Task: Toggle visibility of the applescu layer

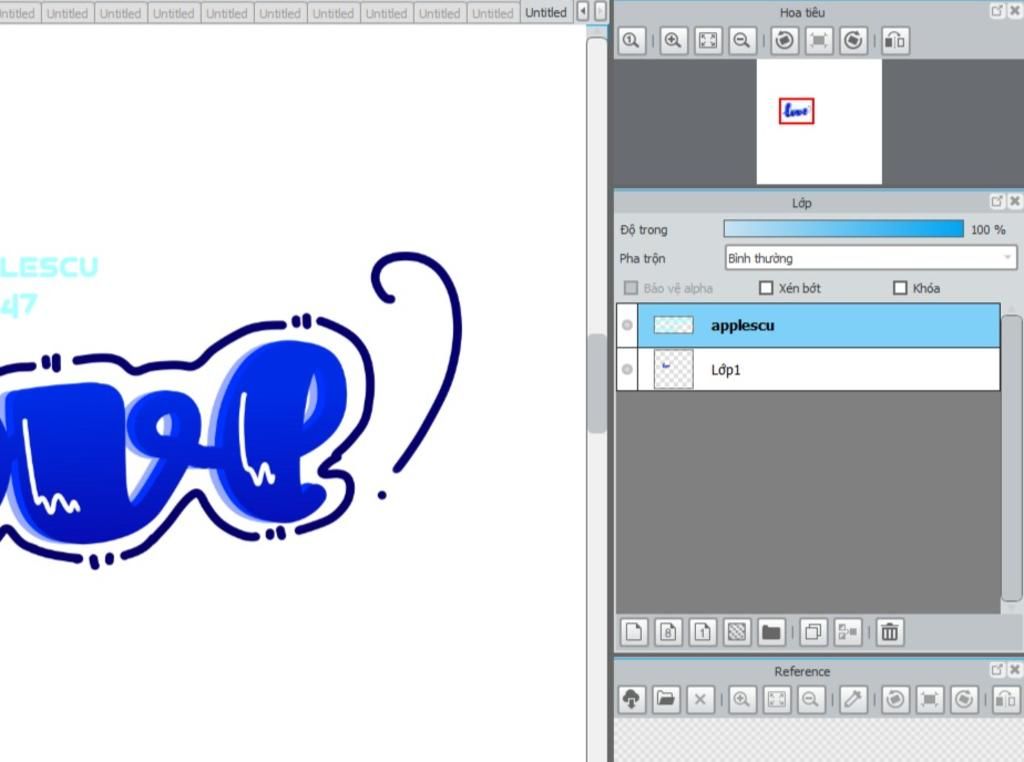Action: (x=627, y=325)
